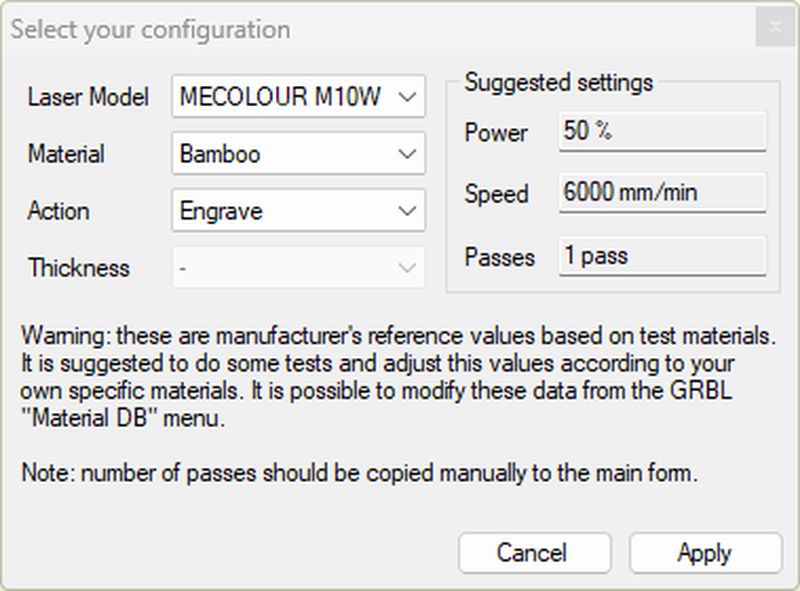The width and height of the screenshot is (800, 591).
Task: Click the Power field showing 50 %
Action: coord(662,132)
